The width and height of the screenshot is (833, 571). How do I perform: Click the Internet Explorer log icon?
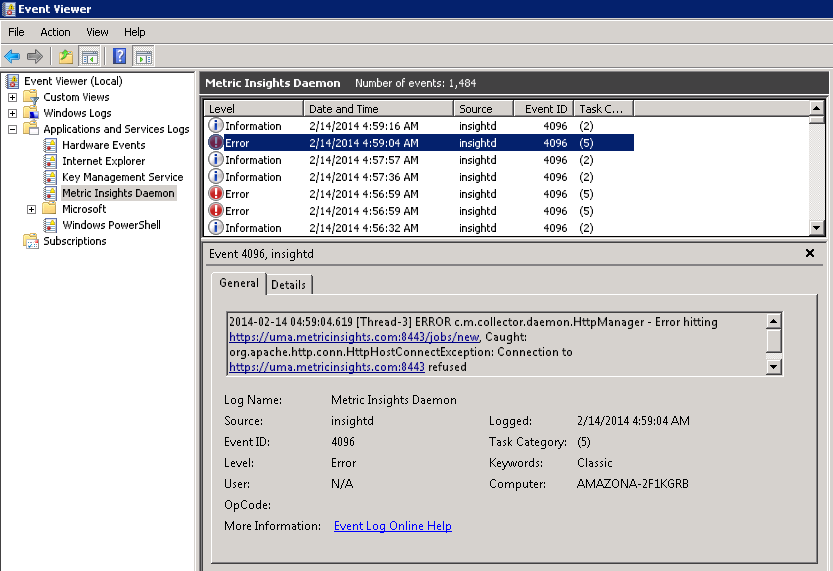pos(50,161)
